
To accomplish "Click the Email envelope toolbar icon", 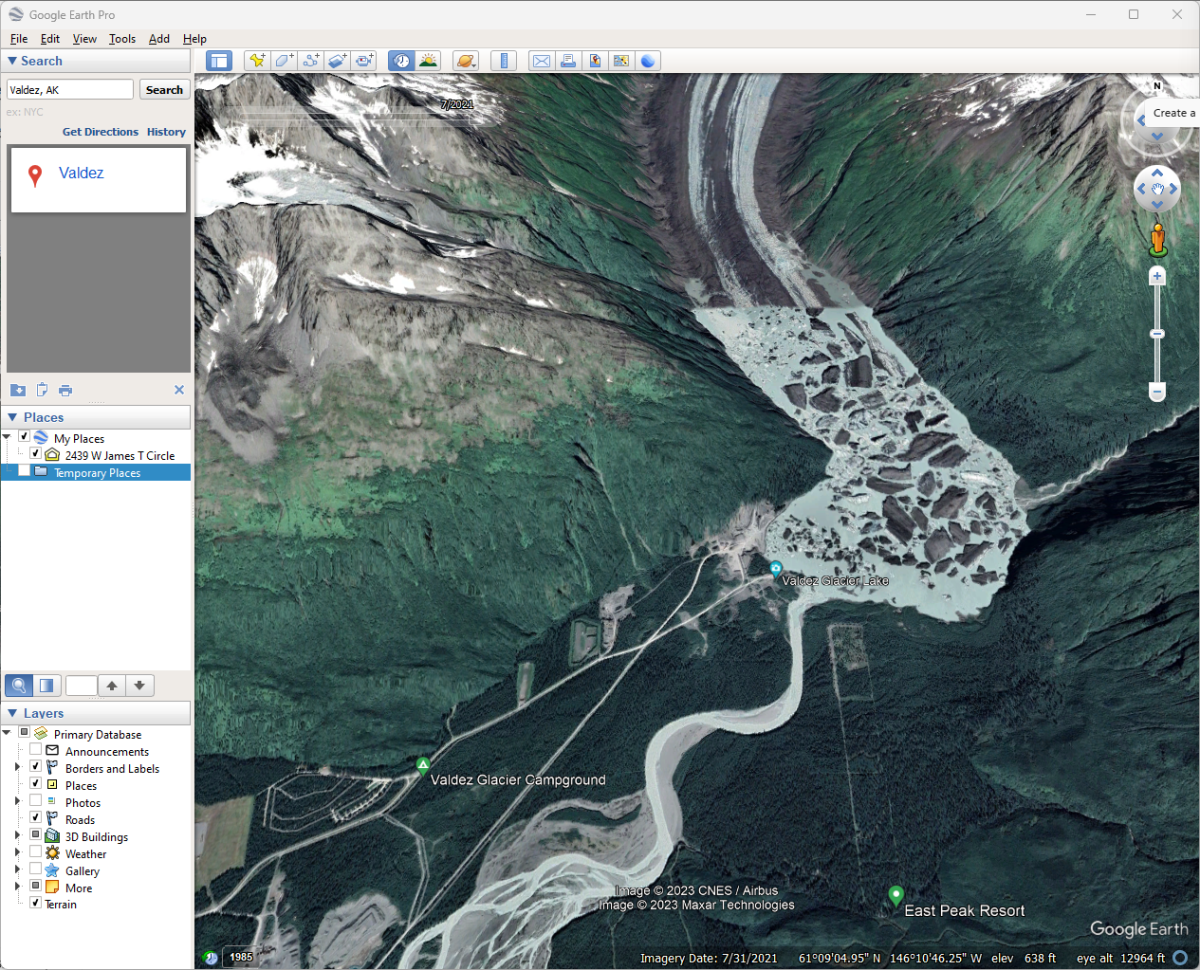I will (541, 61).
